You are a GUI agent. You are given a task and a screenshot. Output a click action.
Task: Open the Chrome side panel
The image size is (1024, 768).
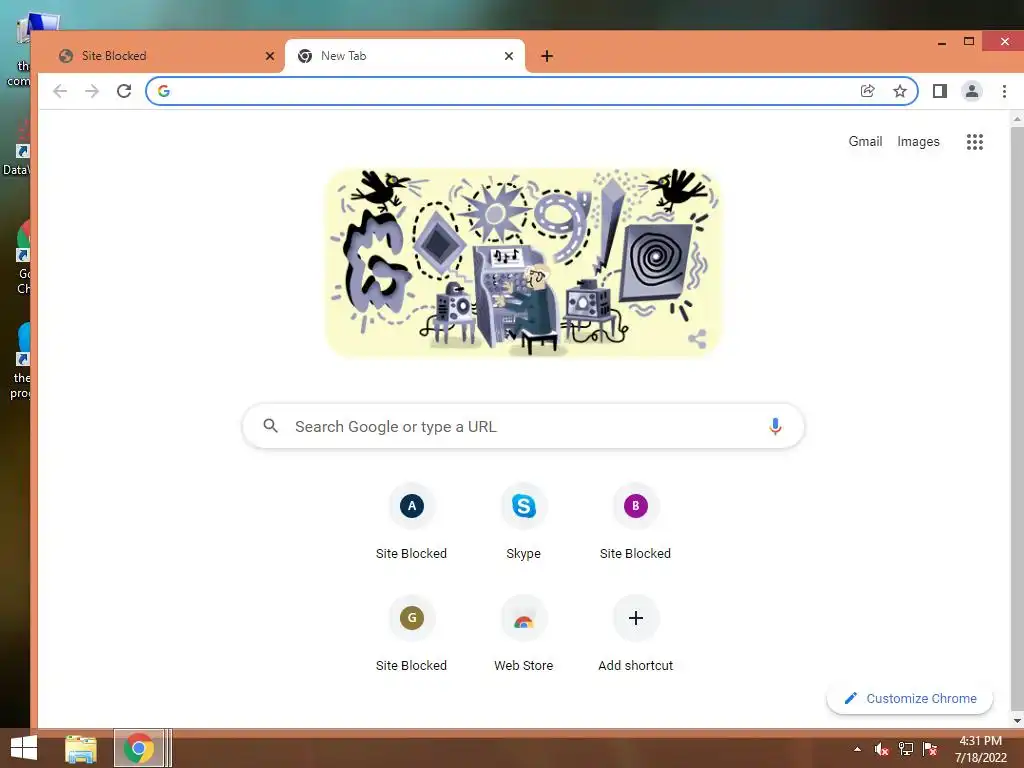click(x=940, y=91)
